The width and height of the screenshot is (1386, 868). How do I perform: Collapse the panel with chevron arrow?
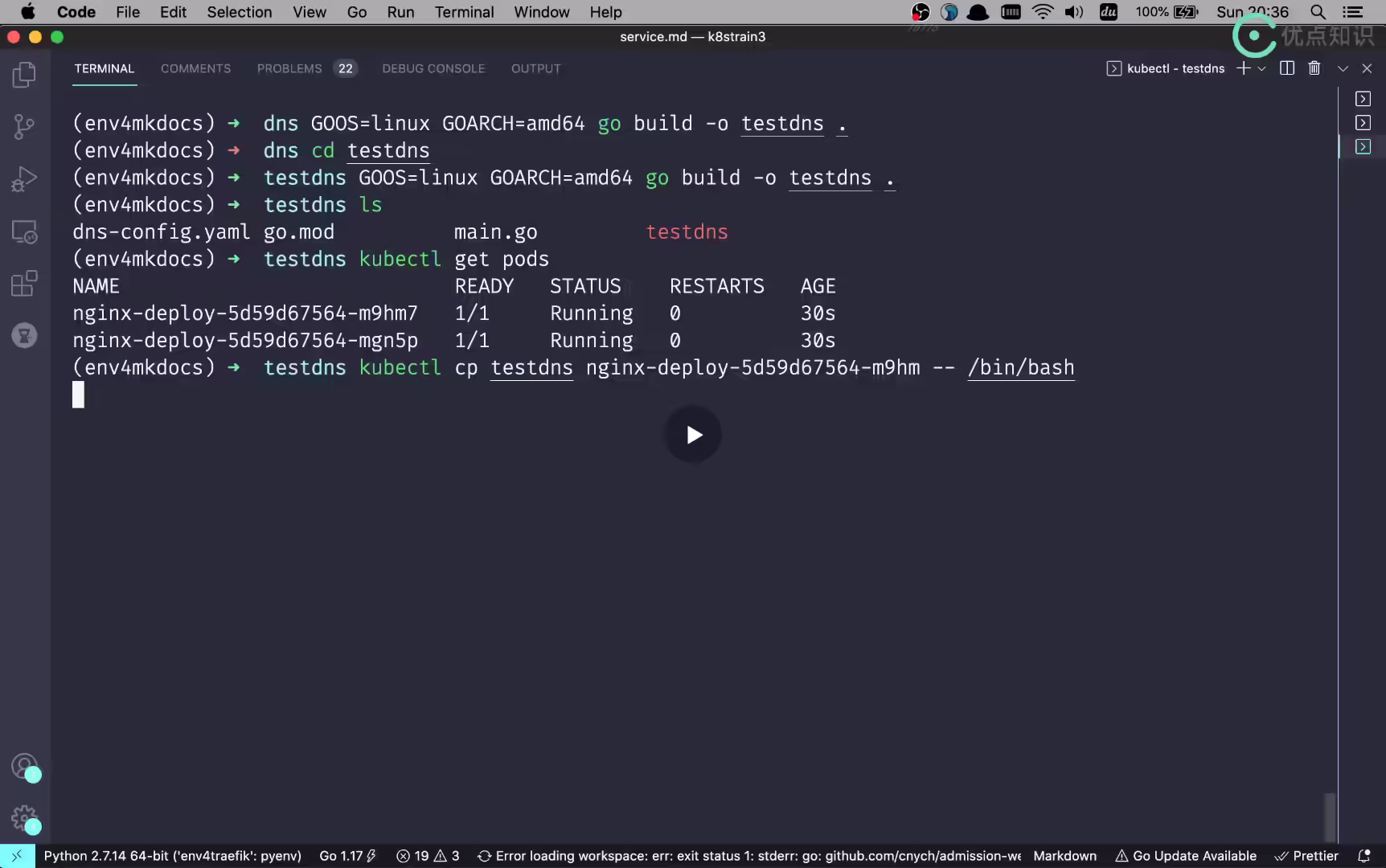tap(1343, 68)
